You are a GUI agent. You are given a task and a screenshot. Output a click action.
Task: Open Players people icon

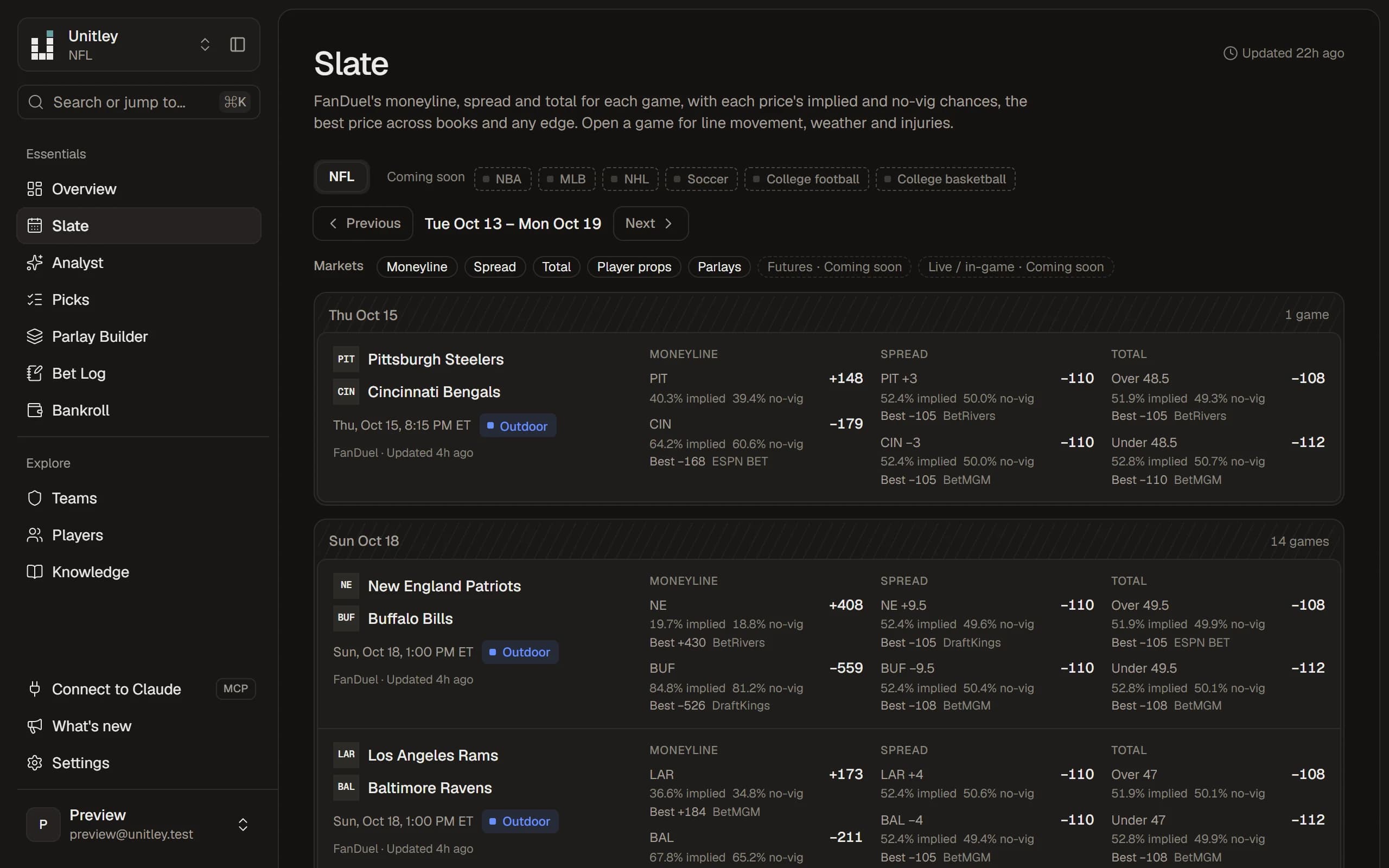coord(35,535)
